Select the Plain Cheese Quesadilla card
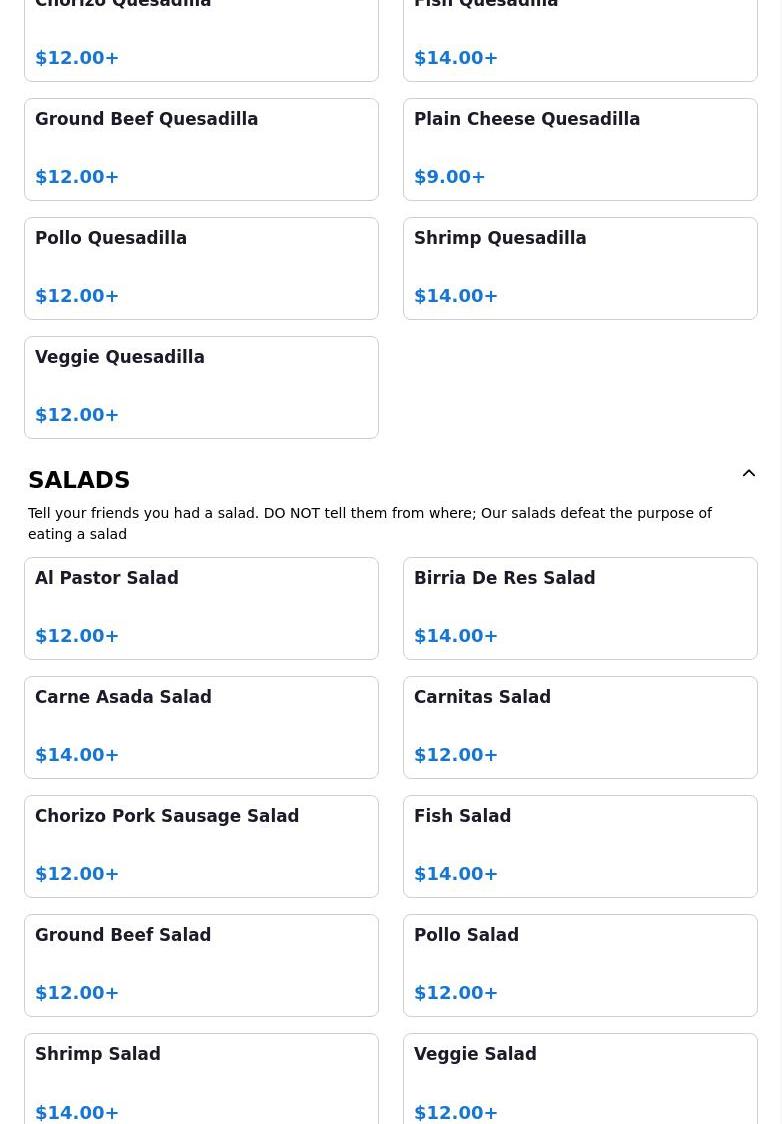 [x=580, y=150]
